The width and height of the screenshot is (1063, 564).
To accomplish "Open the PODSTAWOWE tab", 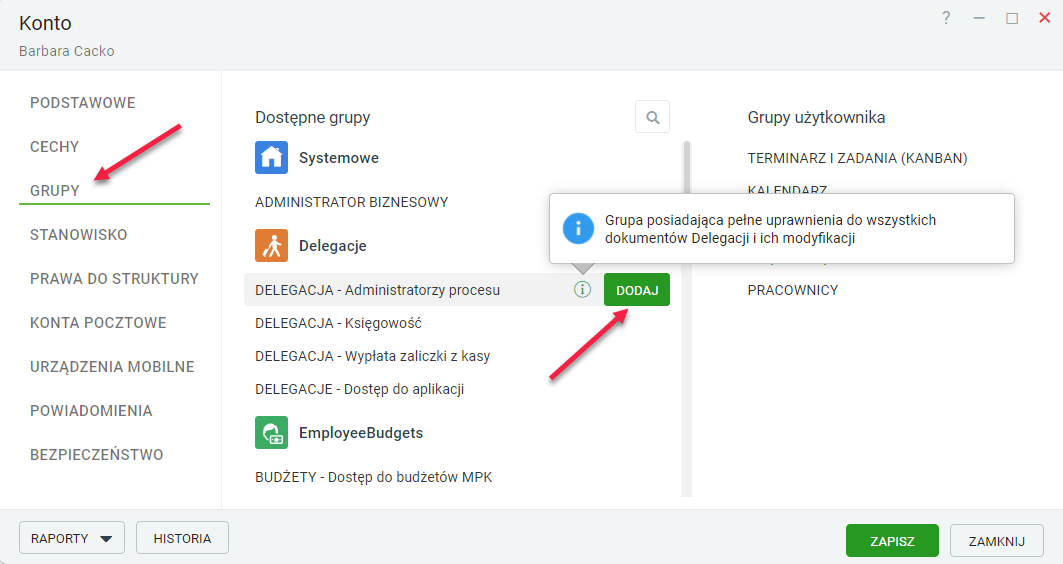I will coord(83,102).
